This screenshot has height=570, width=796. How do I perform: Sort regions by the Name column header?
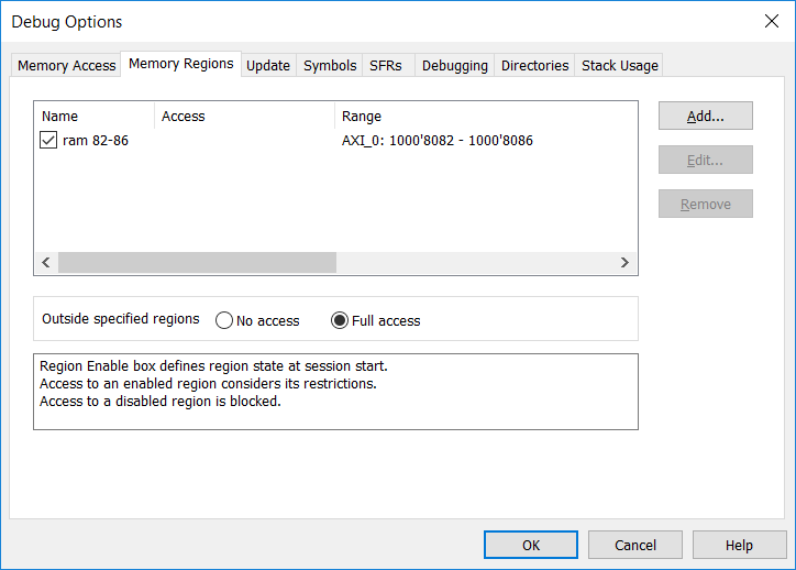[x=94, y=116]
